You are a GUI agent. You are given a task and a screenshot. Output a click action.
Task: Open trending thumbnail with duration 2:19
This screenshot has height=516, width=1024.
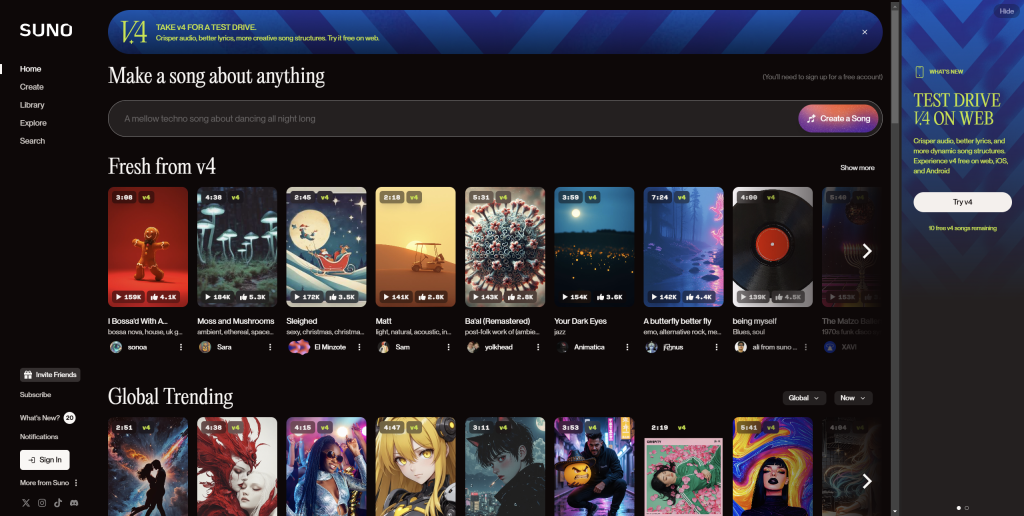pos(683,466)
